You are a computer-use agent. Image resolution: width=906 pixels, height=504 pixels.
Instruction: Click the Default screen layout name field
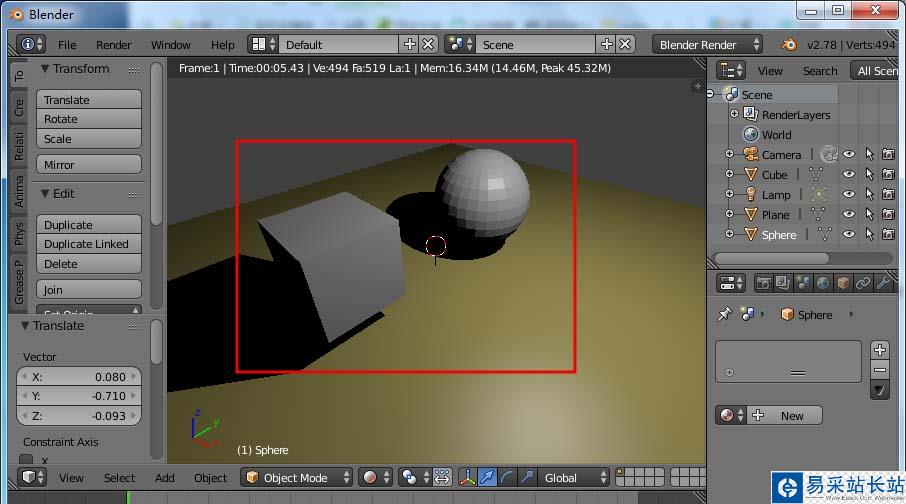pos(338,45)
